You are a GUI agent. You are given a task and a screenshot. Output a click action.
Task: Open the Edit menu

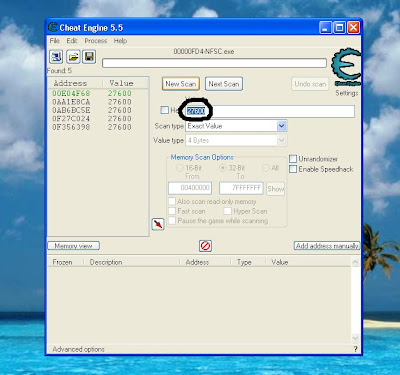(x=72, y=41)
